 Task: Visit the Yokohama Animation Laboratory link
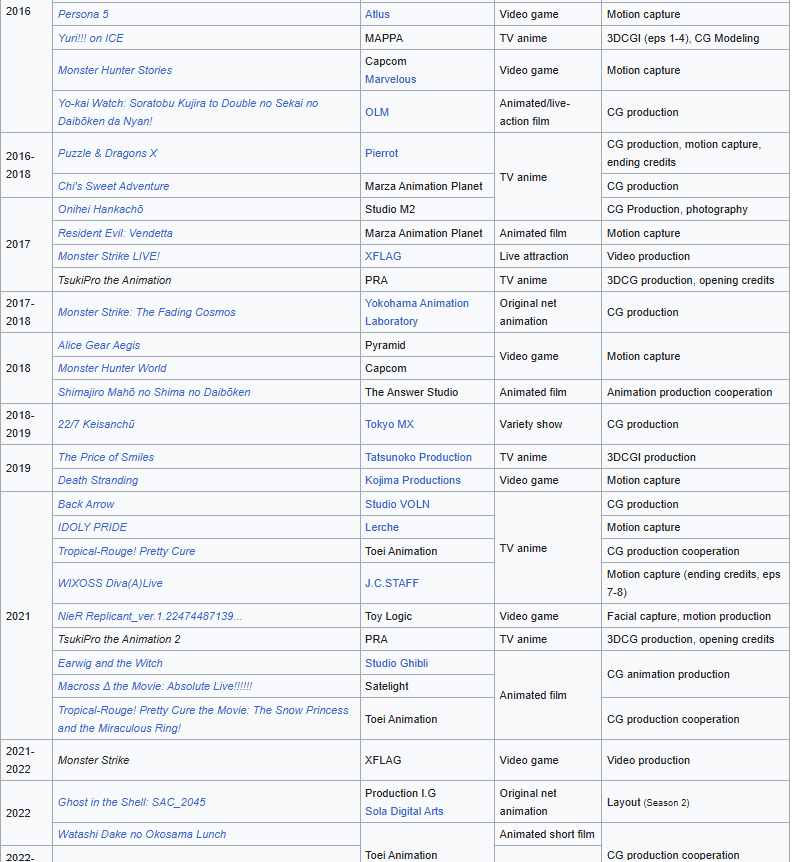(417, 312)
